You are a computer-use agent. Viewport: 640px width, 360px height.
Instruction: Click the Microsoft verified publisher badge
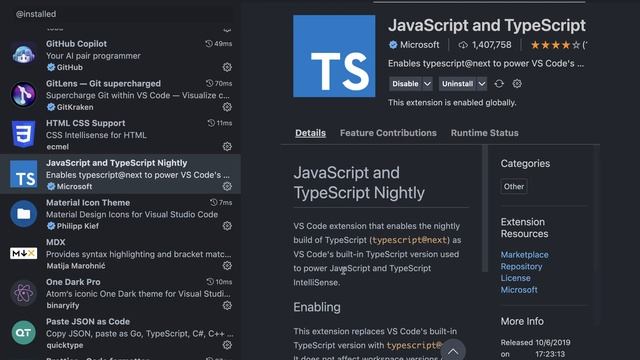click(393, 45)
